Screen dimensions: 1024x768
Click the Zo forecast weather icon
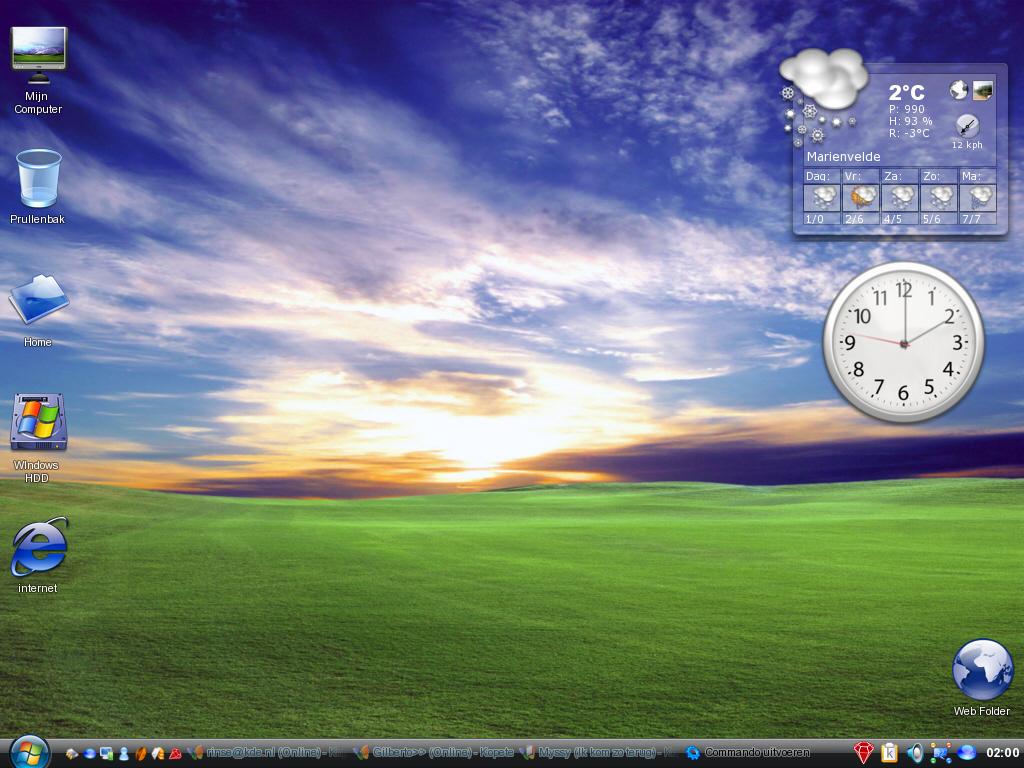tap(939, 197)
